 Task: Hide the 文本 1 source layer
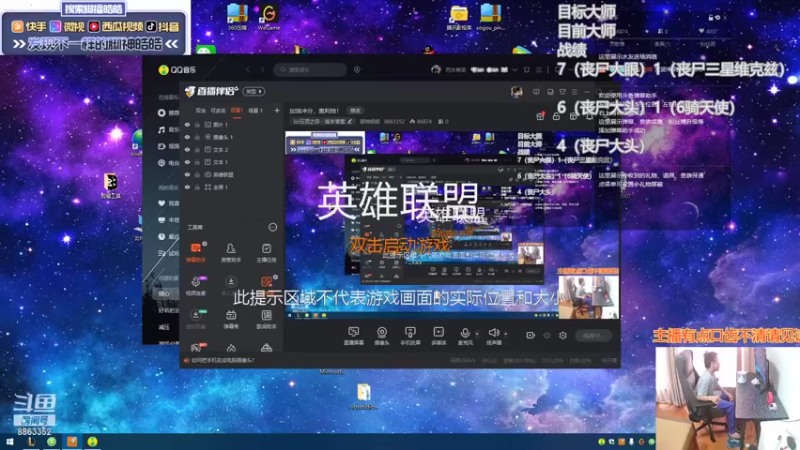coord(188,162)
